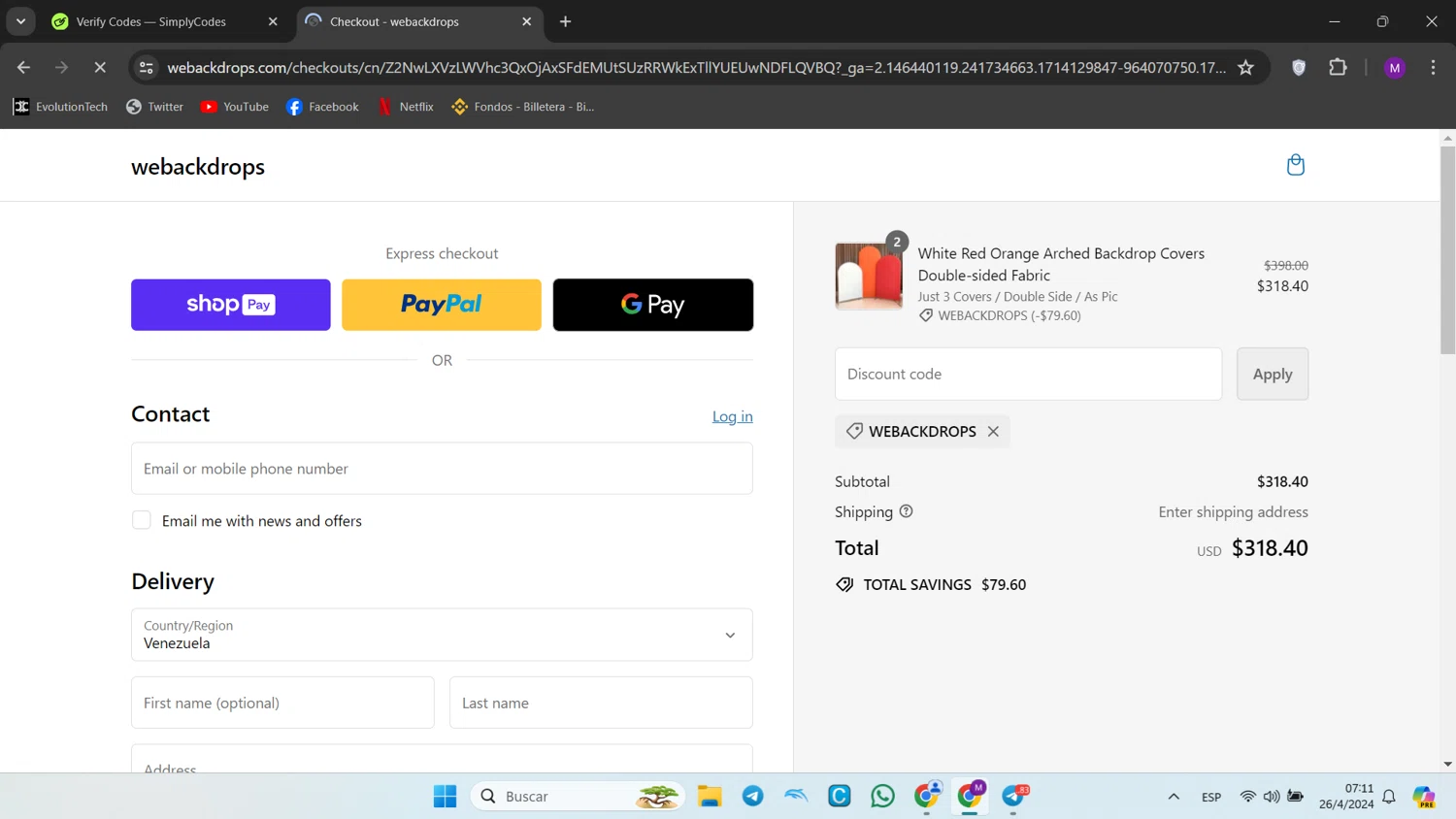
Task: Open the battery status tray icon
Action: (x=1295, y=797)
